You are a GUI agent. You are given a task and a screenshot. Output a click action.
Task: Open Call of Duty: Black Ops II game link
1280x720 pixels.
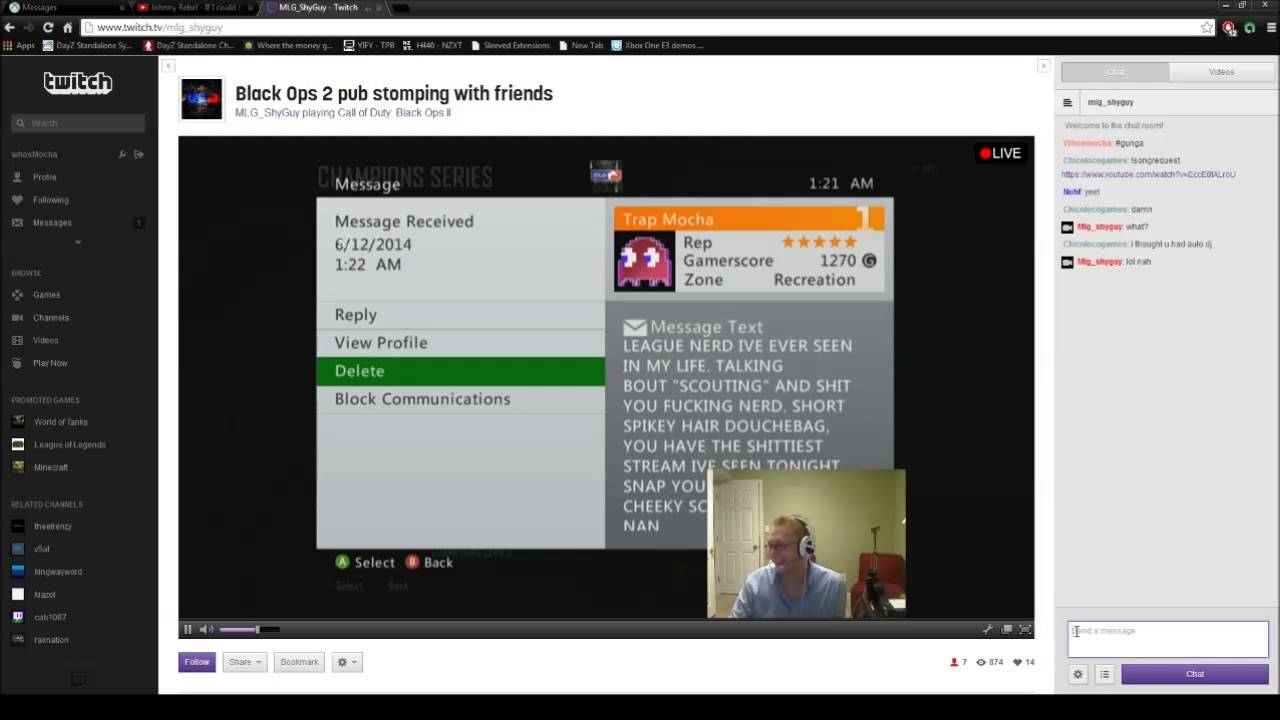coord(394,113)
